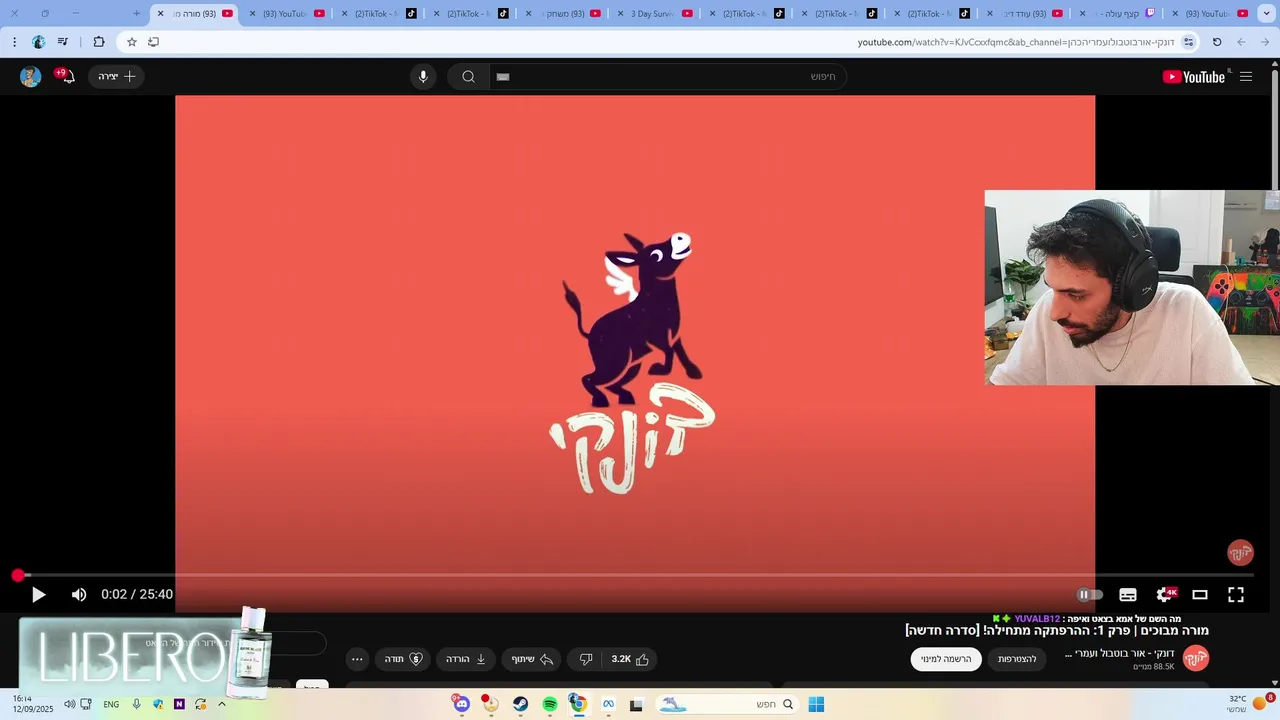This screenshot has height=720, width=1280.
Task: Show hidden system tray icons chevron
Action: [221, 704]
